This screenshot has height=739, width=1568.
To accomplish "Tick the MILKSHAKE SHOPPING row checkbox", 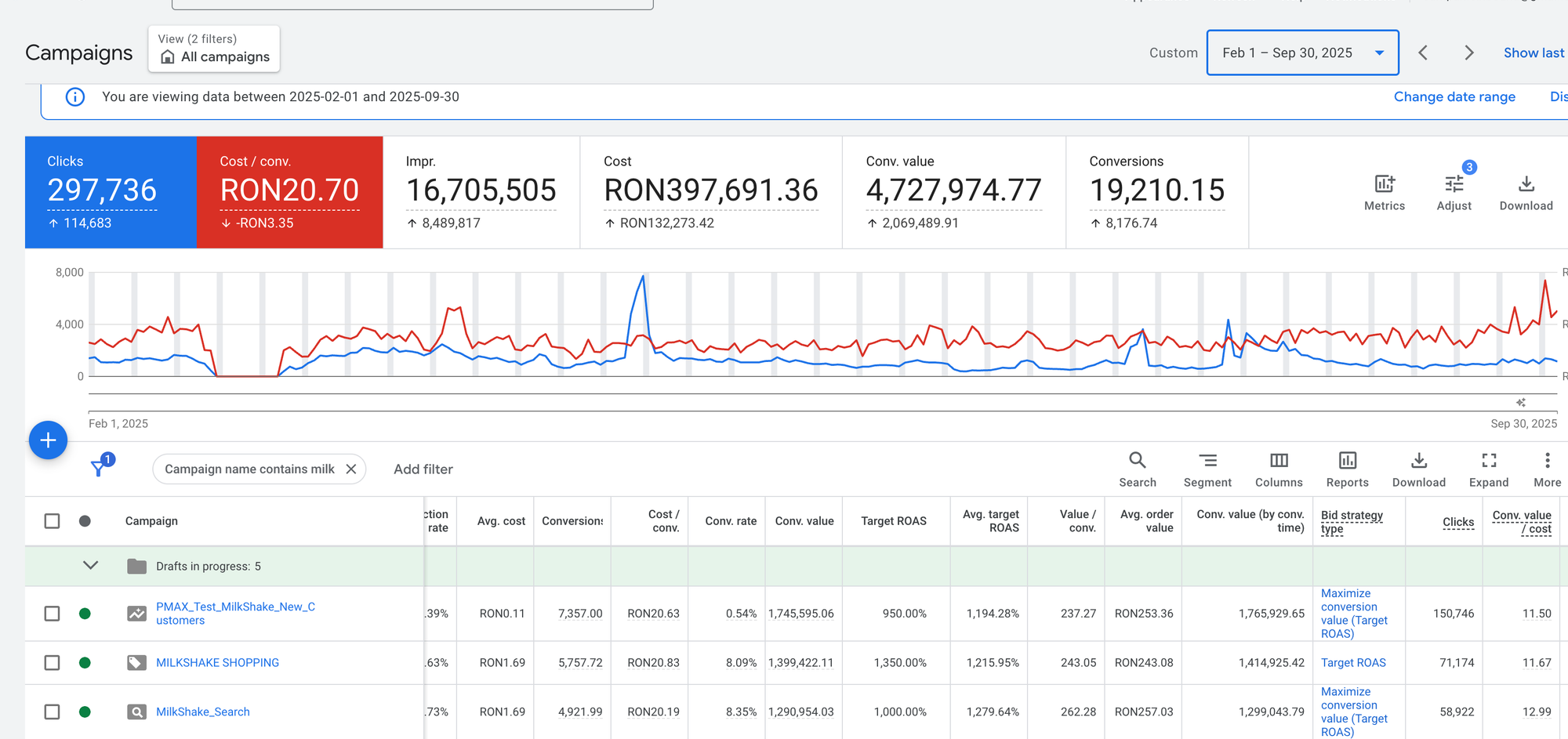I will [53, 663].
